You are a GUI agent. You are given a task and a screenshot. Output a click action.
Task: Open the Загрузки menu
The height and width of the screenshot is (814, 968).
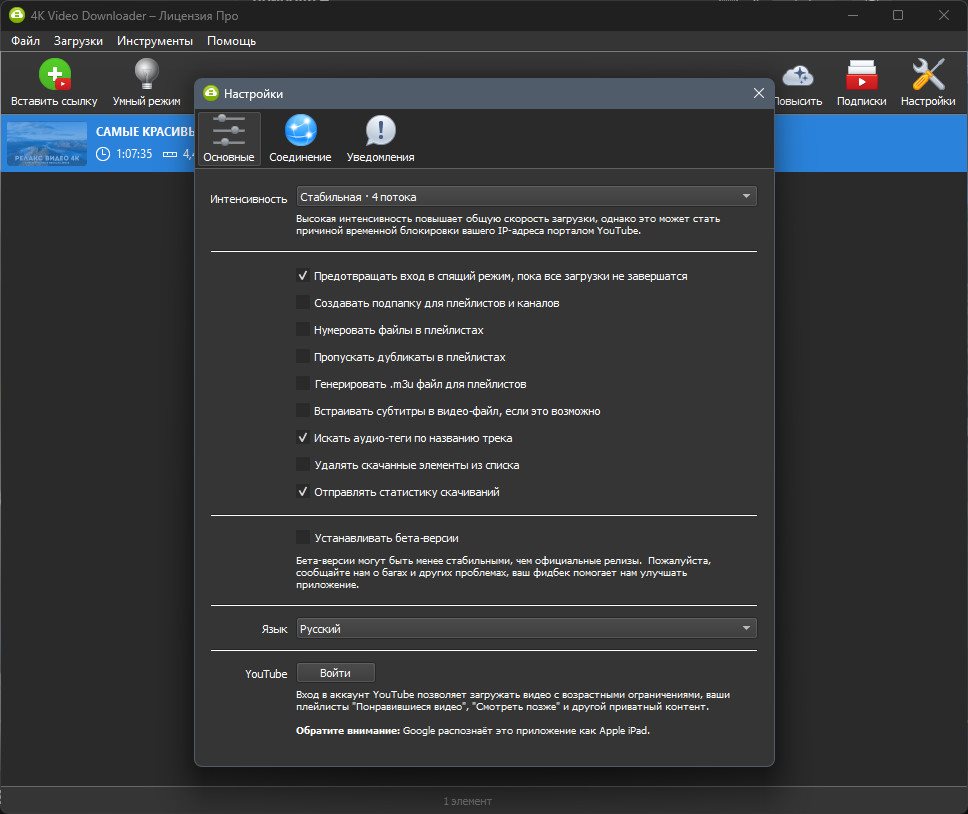click(x=78, y=41)
